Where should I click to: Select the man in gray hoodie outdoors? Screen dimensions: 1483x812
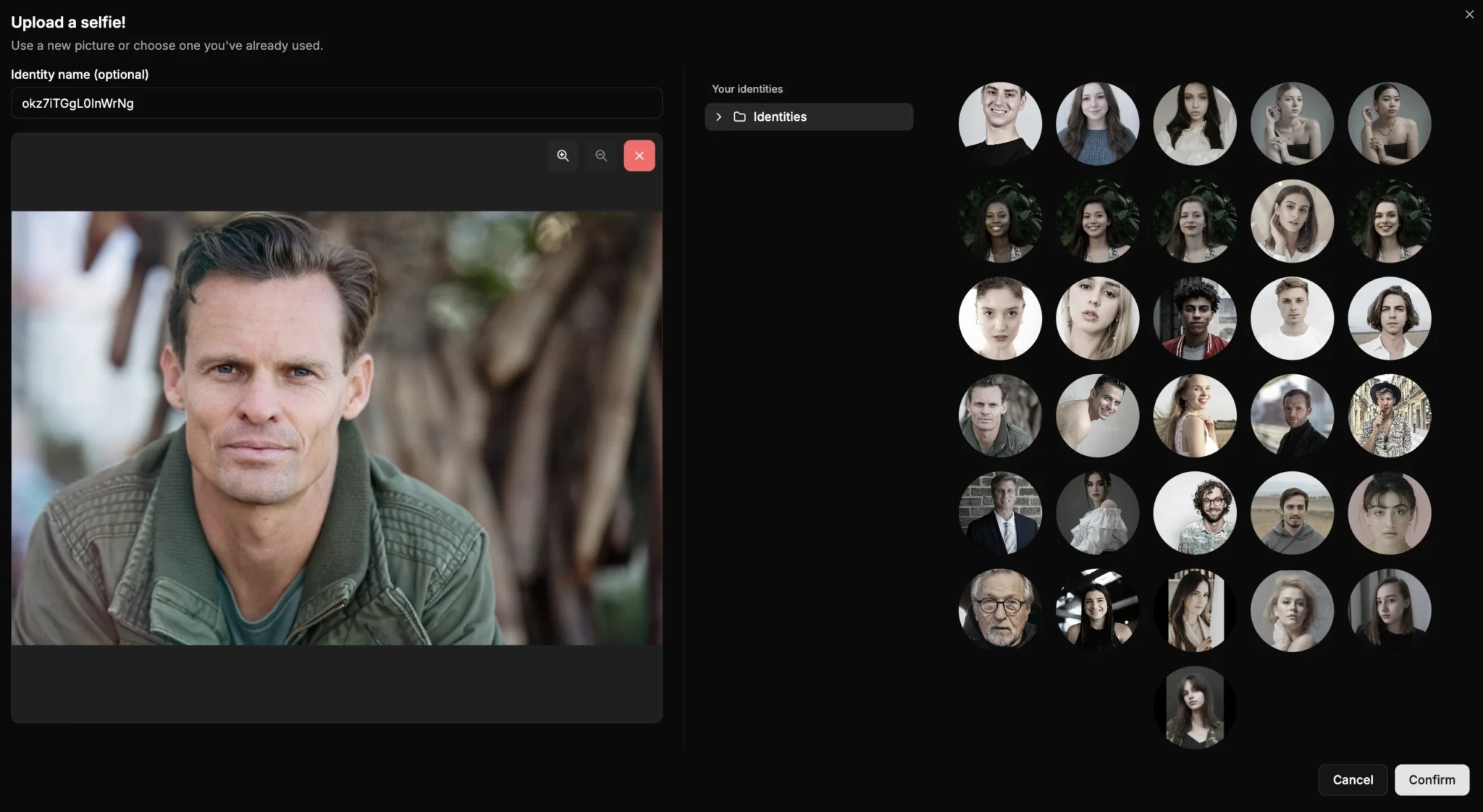pyautogui.click(x=1292, y=513)
